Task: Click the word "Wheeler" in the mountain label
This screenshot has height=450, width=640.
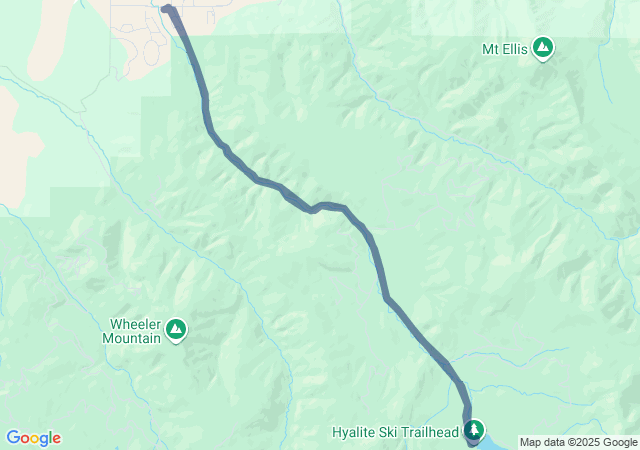Action: click(x=136, y=324)
